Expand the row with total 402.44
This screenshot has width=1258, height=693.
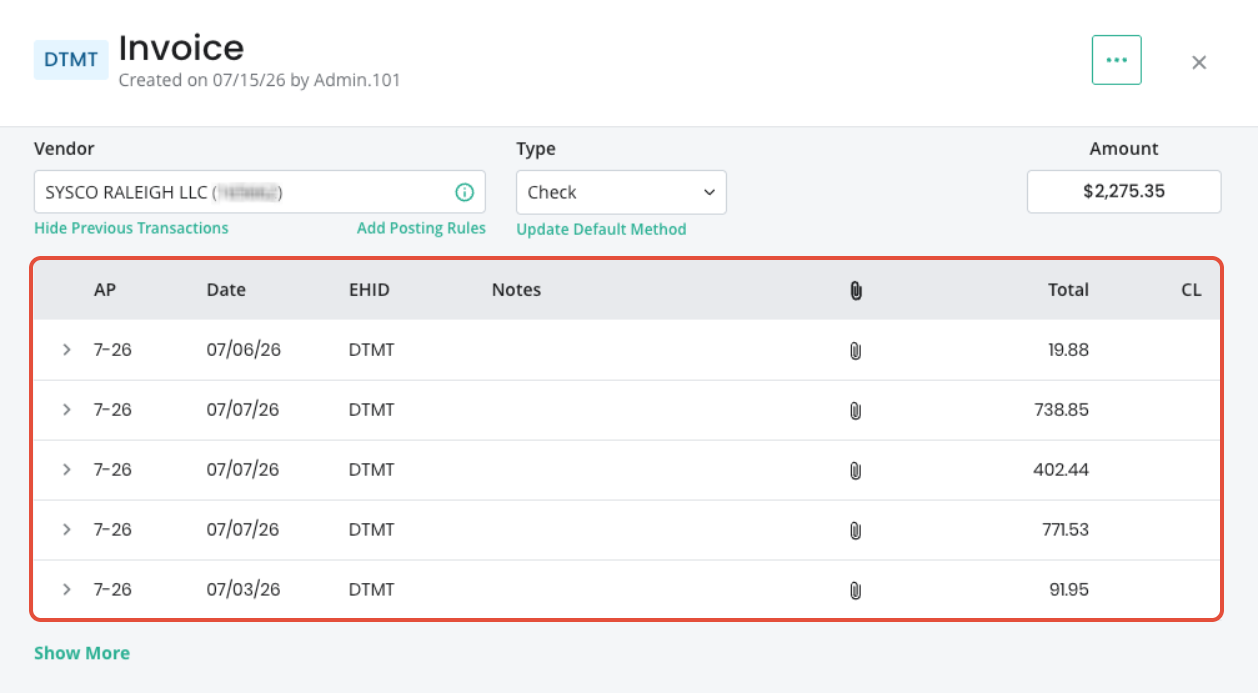67,470
